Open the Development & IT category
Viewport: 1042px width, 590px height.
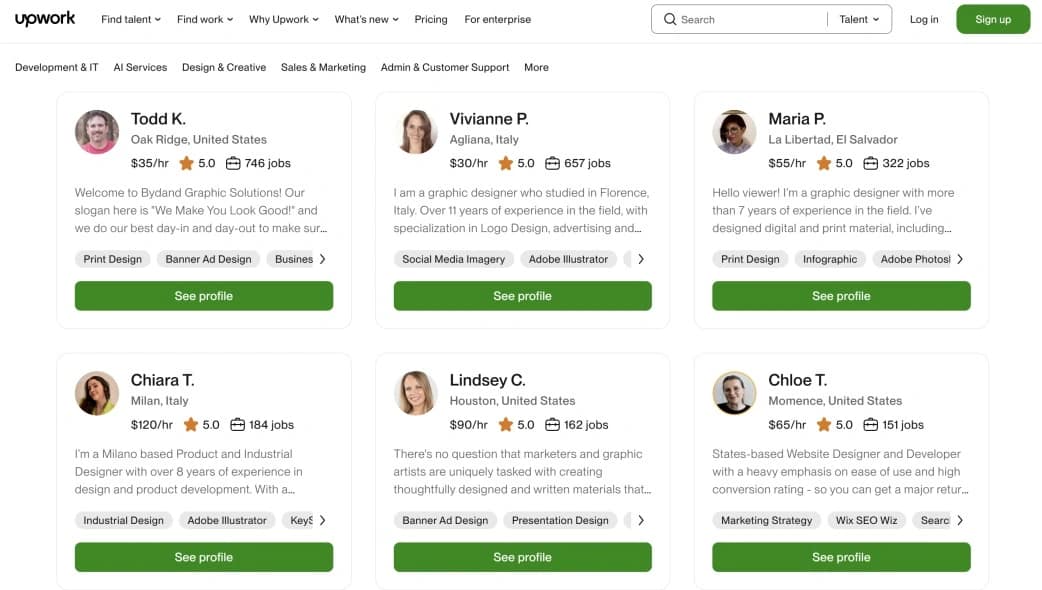click(57, 67)
